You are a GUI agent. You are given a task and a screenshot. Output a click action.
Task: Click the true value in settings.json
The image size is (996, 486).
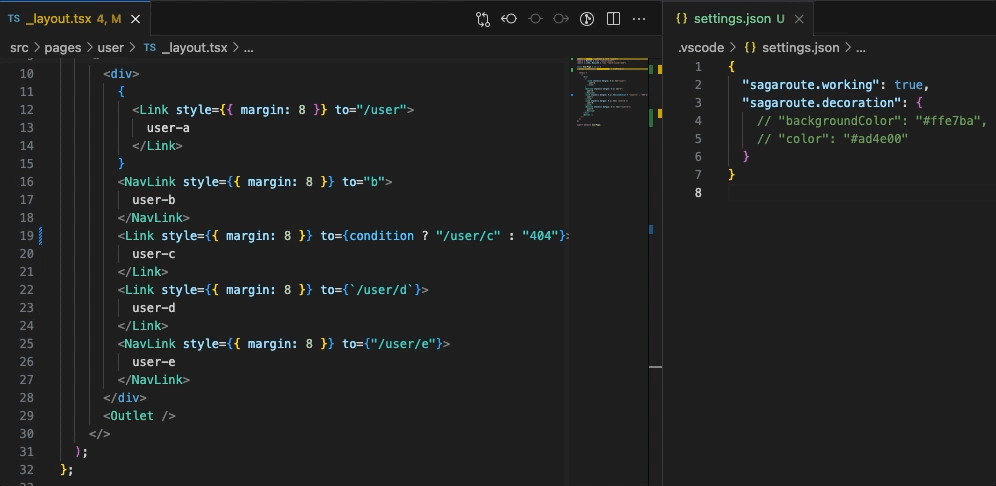(x=908, y=84)
